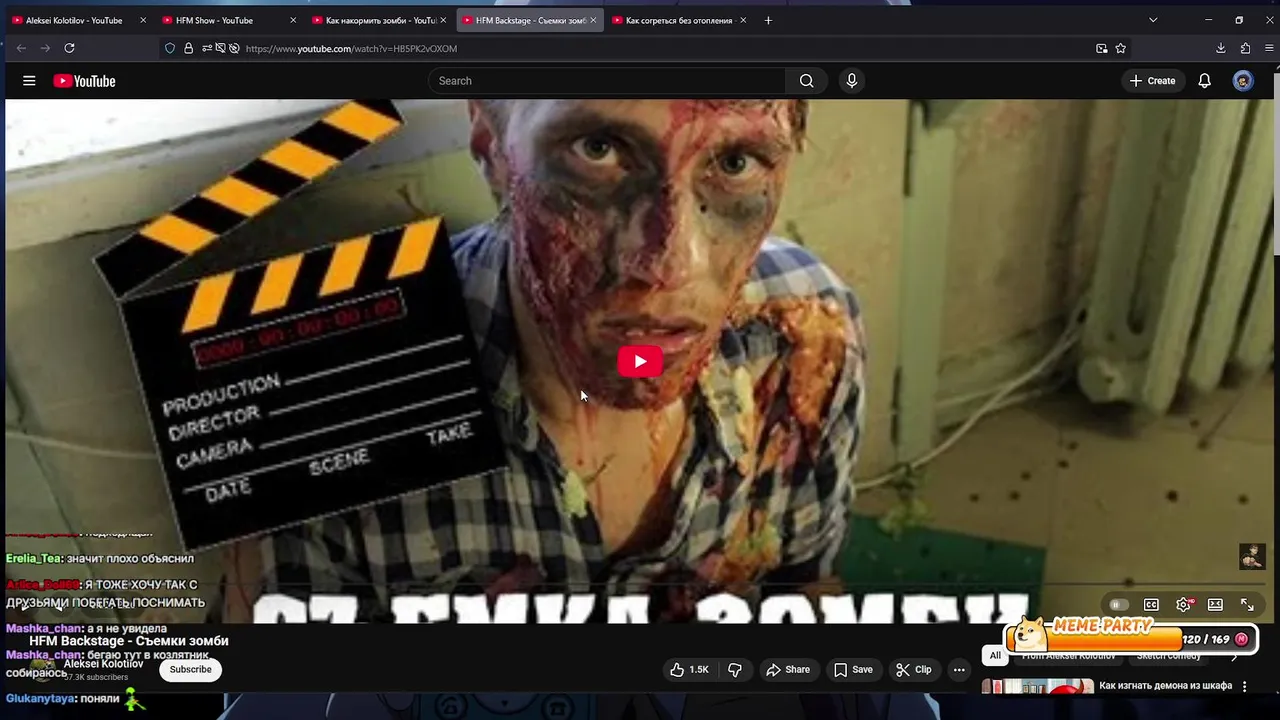Toggle CC subtitles in the player
The width and height of the screenshot is (1280, 720).
[x=1151, y=605]
